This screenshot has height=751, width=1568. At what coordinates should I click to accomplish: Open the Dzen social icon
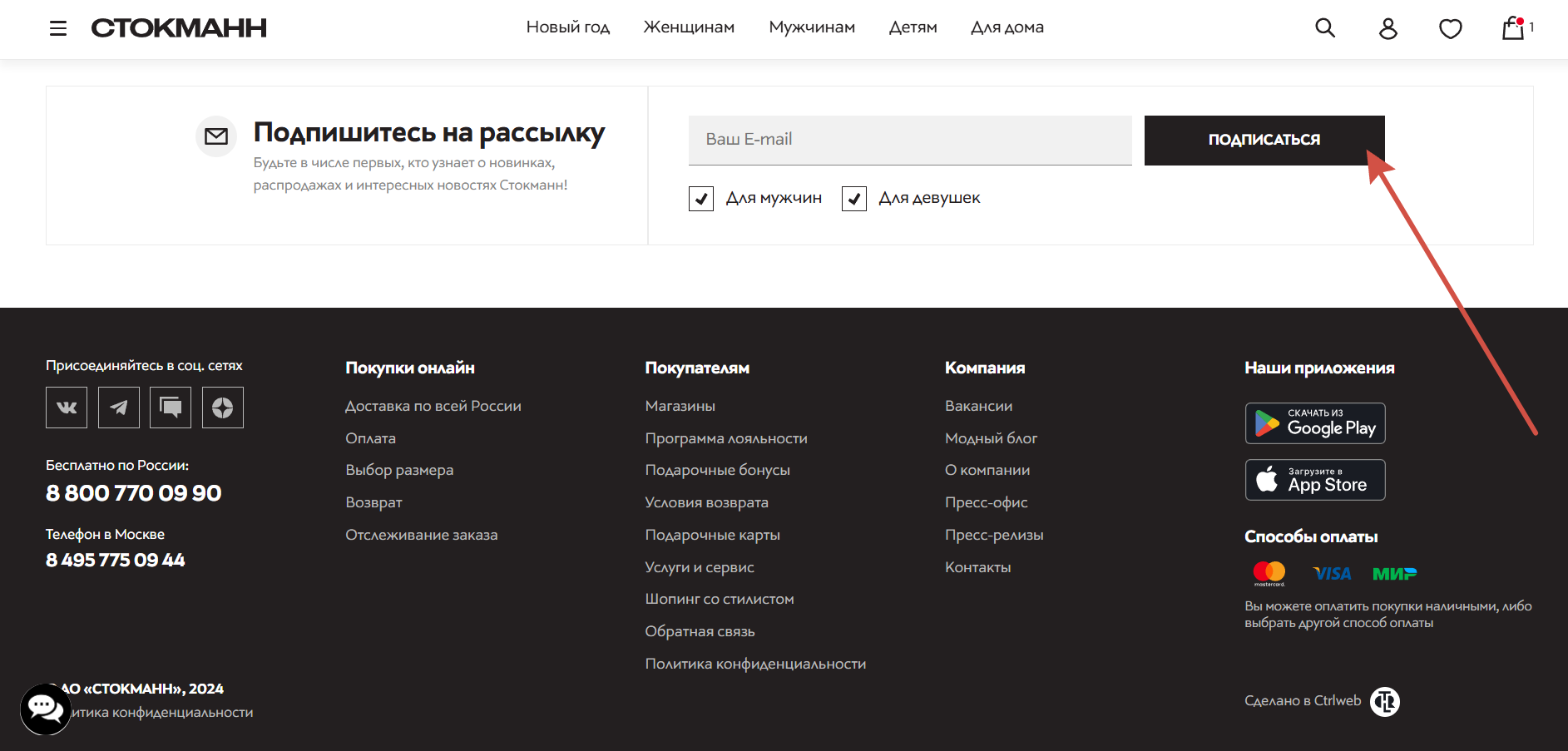coord(223,408)
